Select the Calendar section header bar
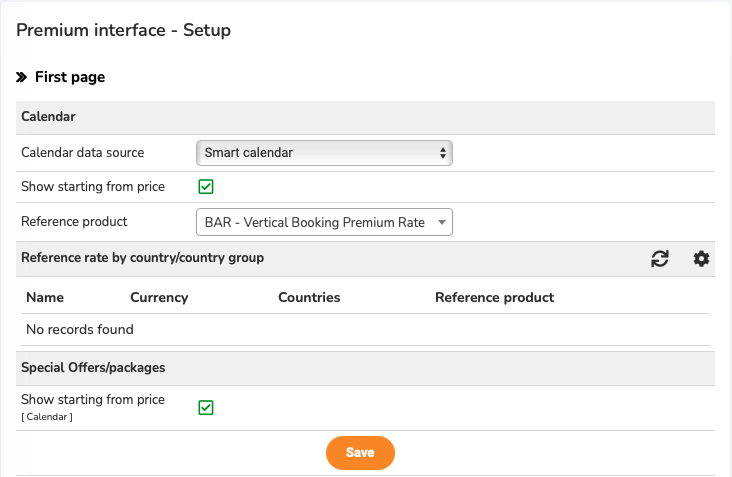 pyautogui.click(x=366, y=117)
